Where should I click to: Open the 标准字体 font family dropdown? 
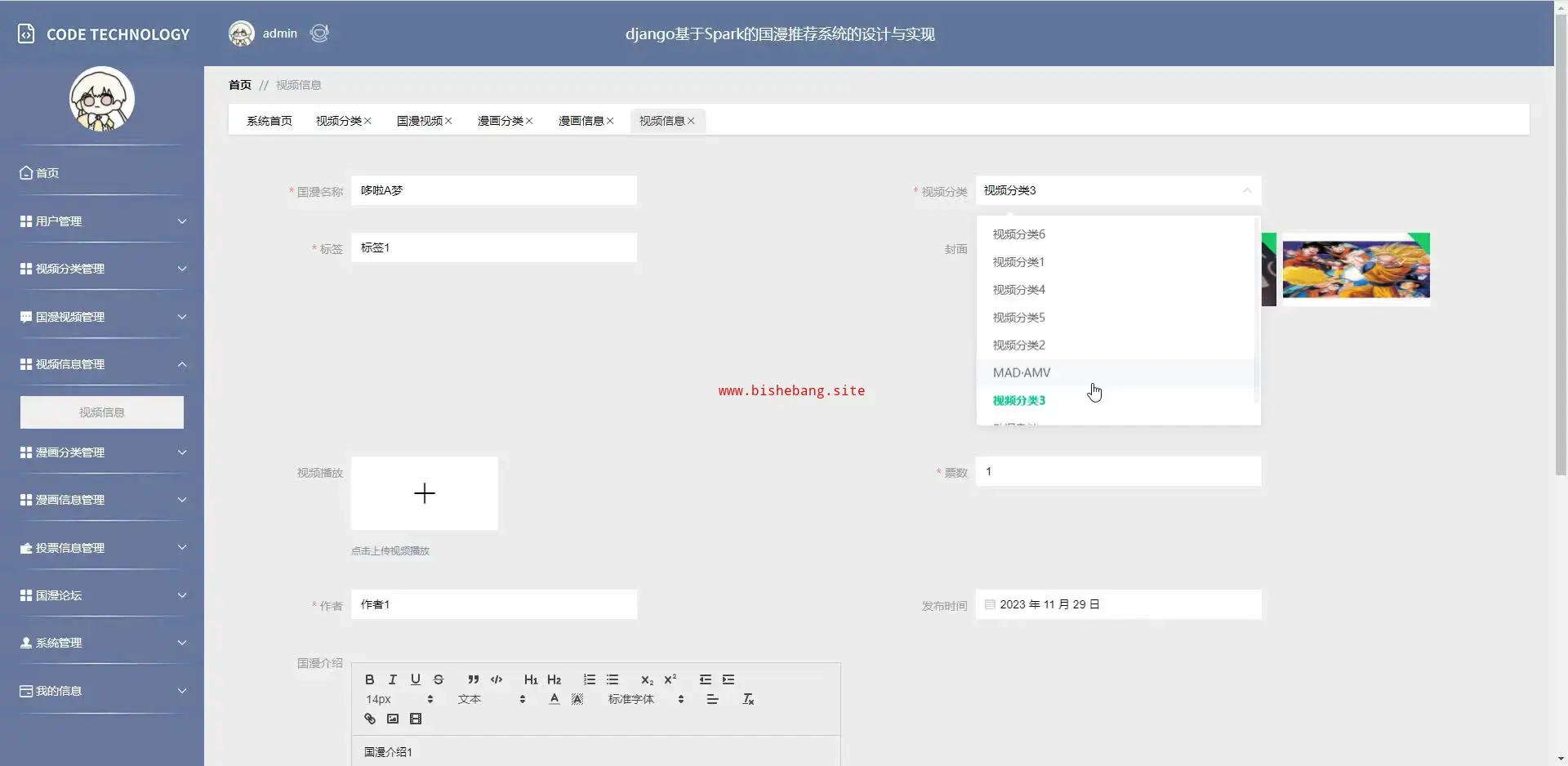[646, 699]
